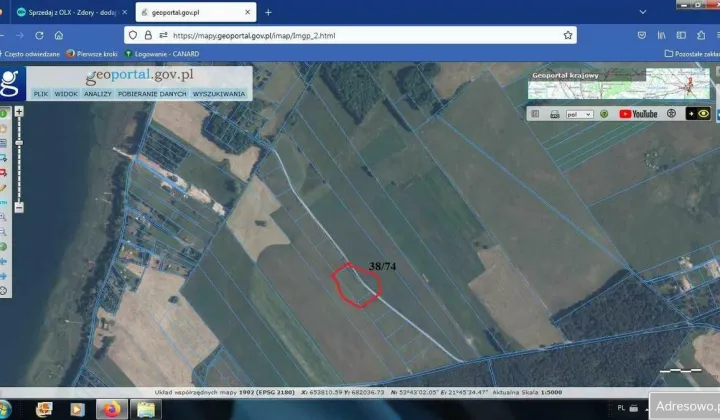The height and width of the screenshot is (420, 720).
Task: Click the browser address bar URL
Action: (254, 35)
